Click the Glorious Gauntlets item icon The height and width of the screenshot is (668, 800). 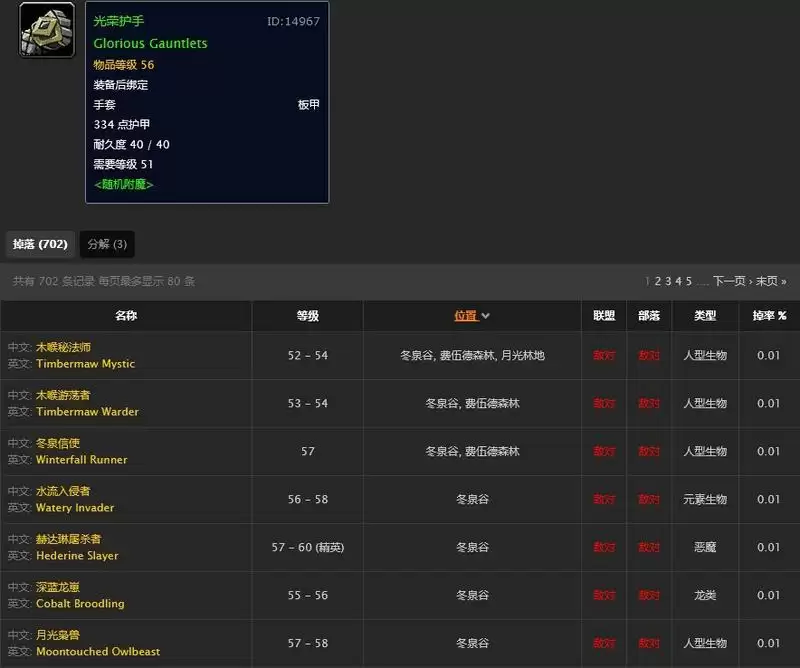pyautogui.click(x=46, y=31)
